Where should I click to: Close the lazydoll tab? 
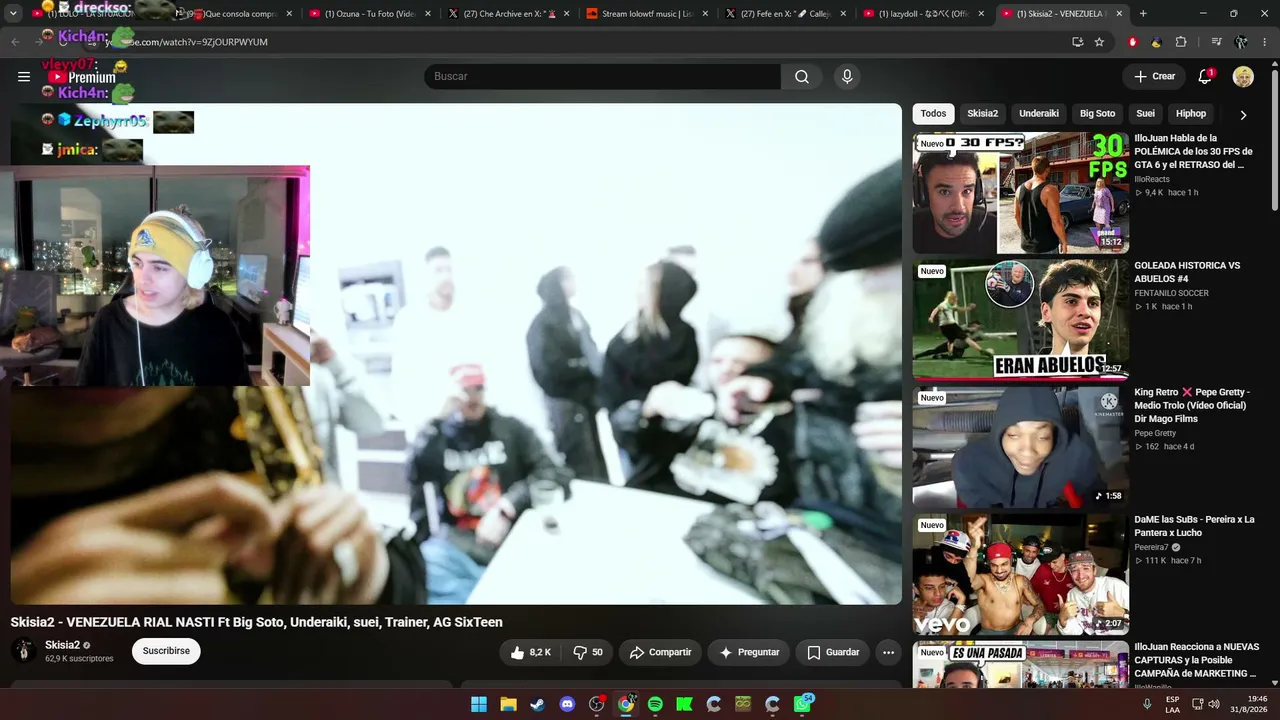click(981, 14)
